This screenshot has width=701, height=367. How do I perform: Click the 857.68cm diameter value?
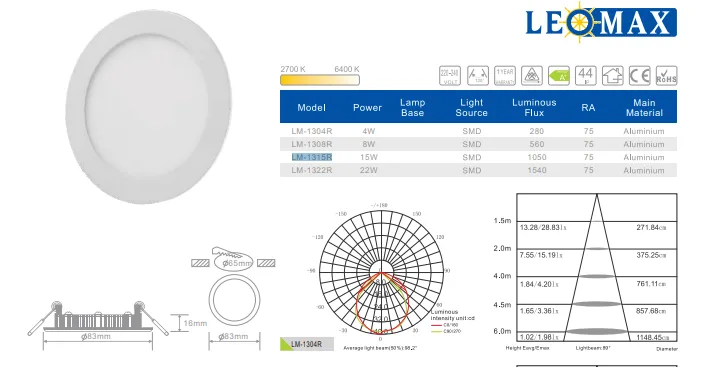click(651, 311)
